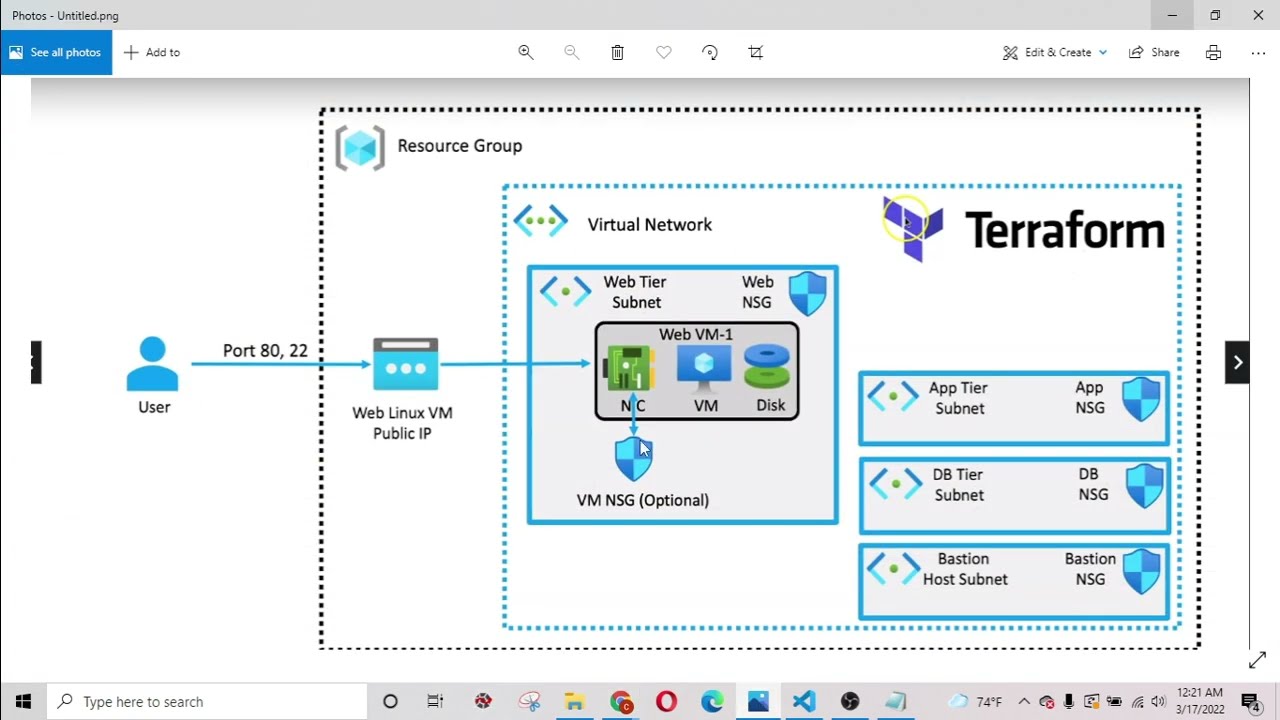Click the Terraform logo in the diagram
Viewport: 1280px width, 720px height.
coord(913,229)
